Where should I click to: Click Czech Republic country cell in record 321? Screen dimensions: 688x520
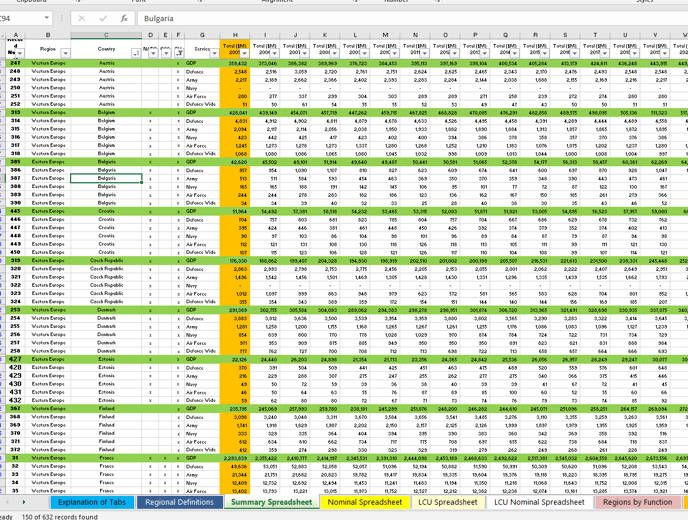(106, 277)
